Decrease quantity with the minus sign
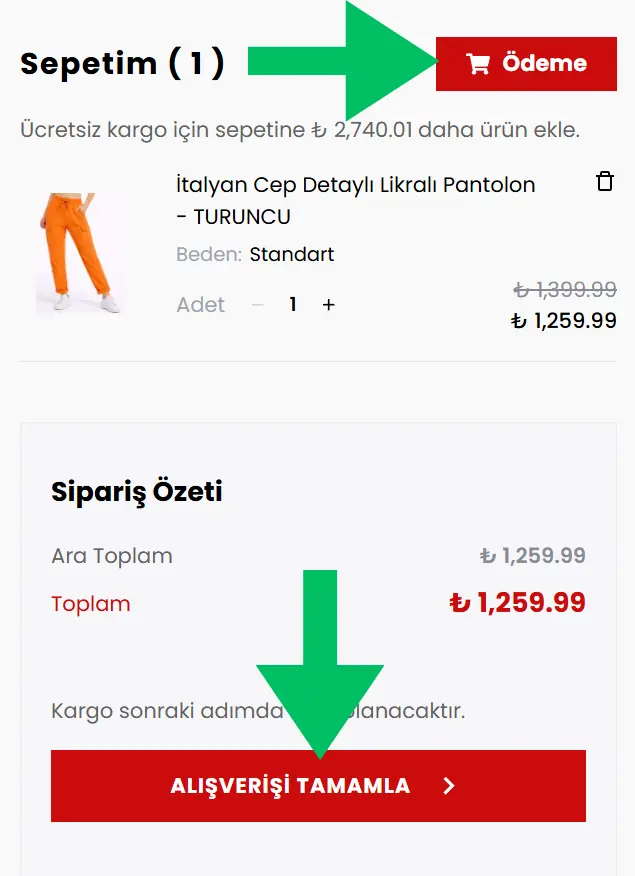The height and width of the screenshot is (876, 635). 258,305
